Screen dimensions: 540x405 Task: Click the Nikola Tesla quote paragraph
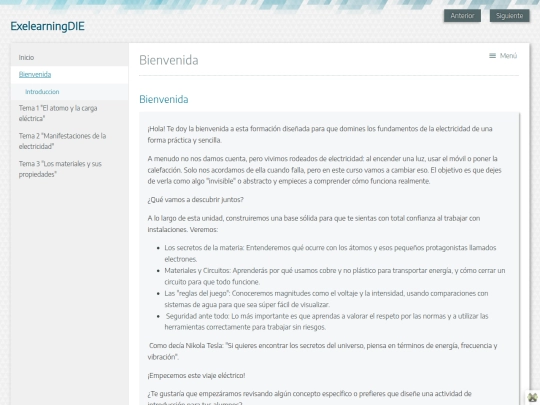click(323, 351)
